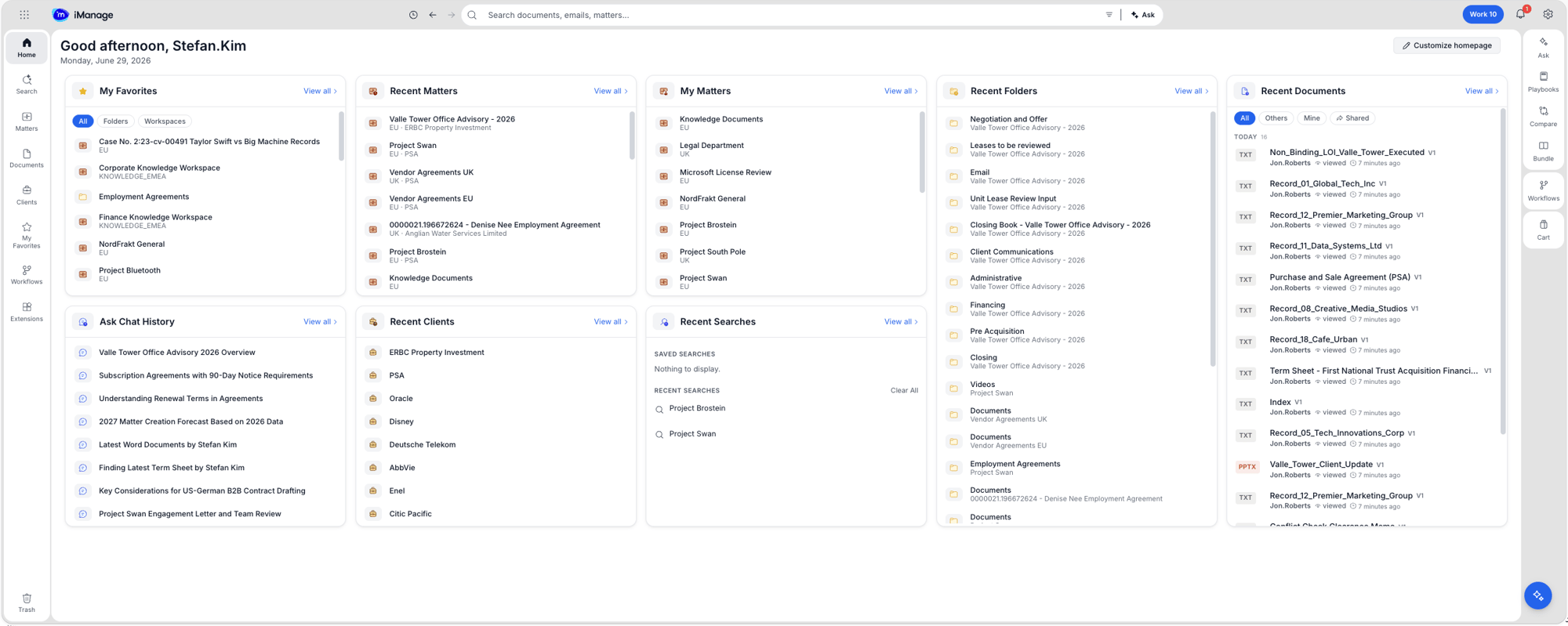This screenshot has width=1568, height=626.
Task: Open Trash in the left sidebar
Action: [x=27, y=602]
